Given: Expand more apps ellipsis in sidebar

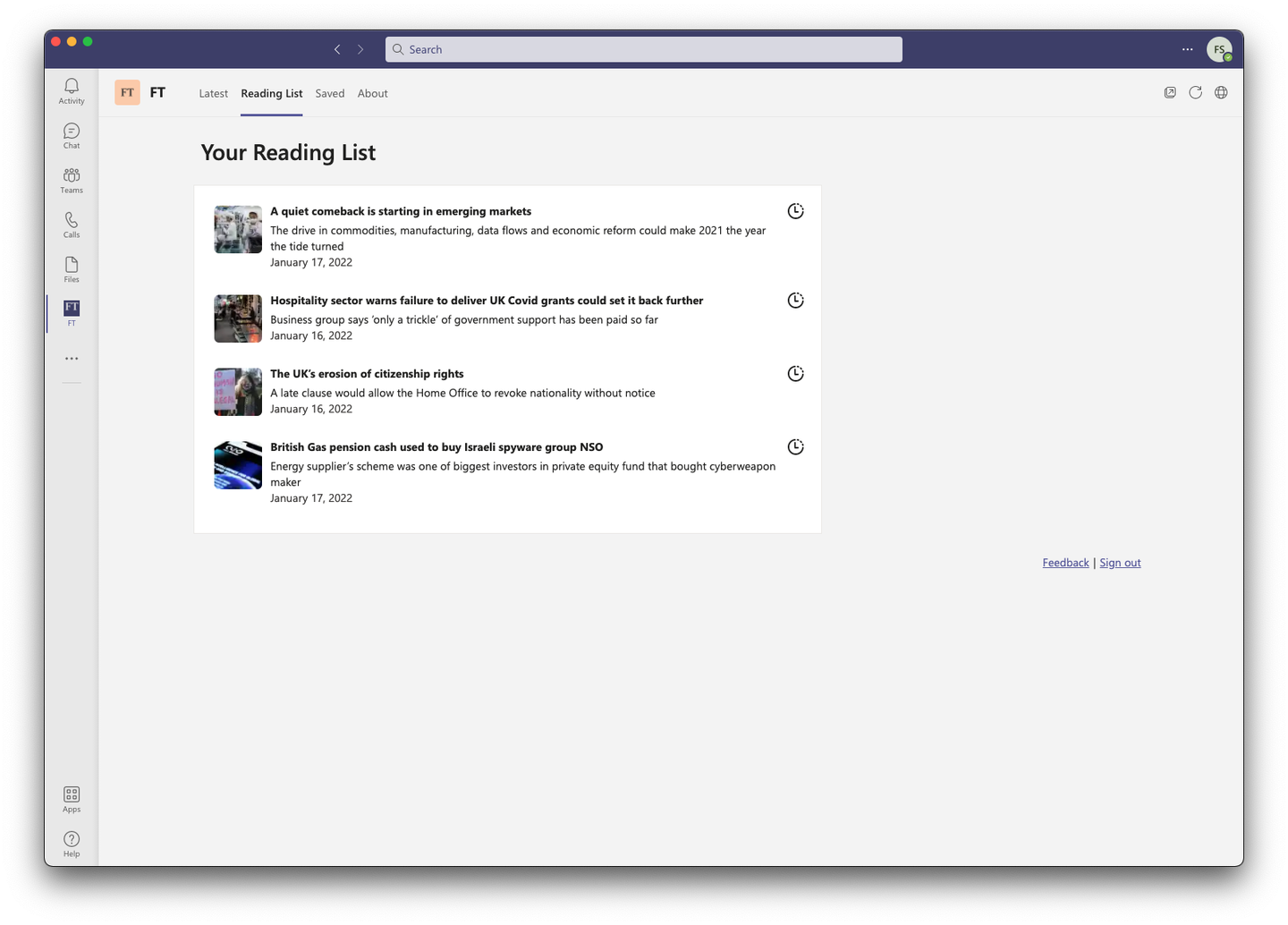Looking at the screenshot, I should pos(72,359).
